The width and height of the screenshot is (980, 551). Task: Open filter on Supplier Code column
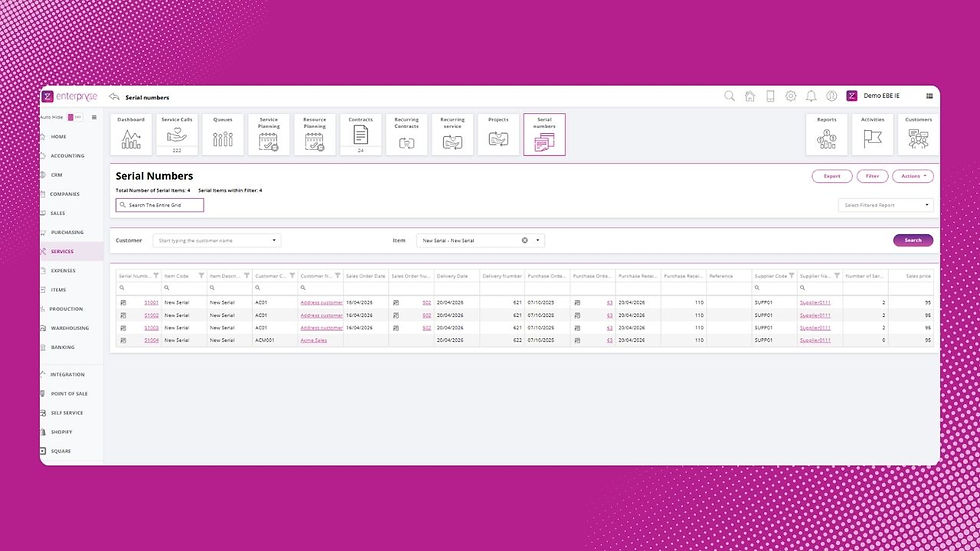(791, 276)
